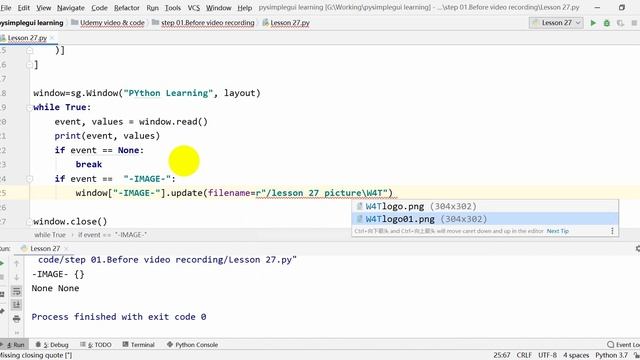This screenshot has height=360, width=640.
Task: Click the fold marker beside window.close()
Action: pos(29,222)
